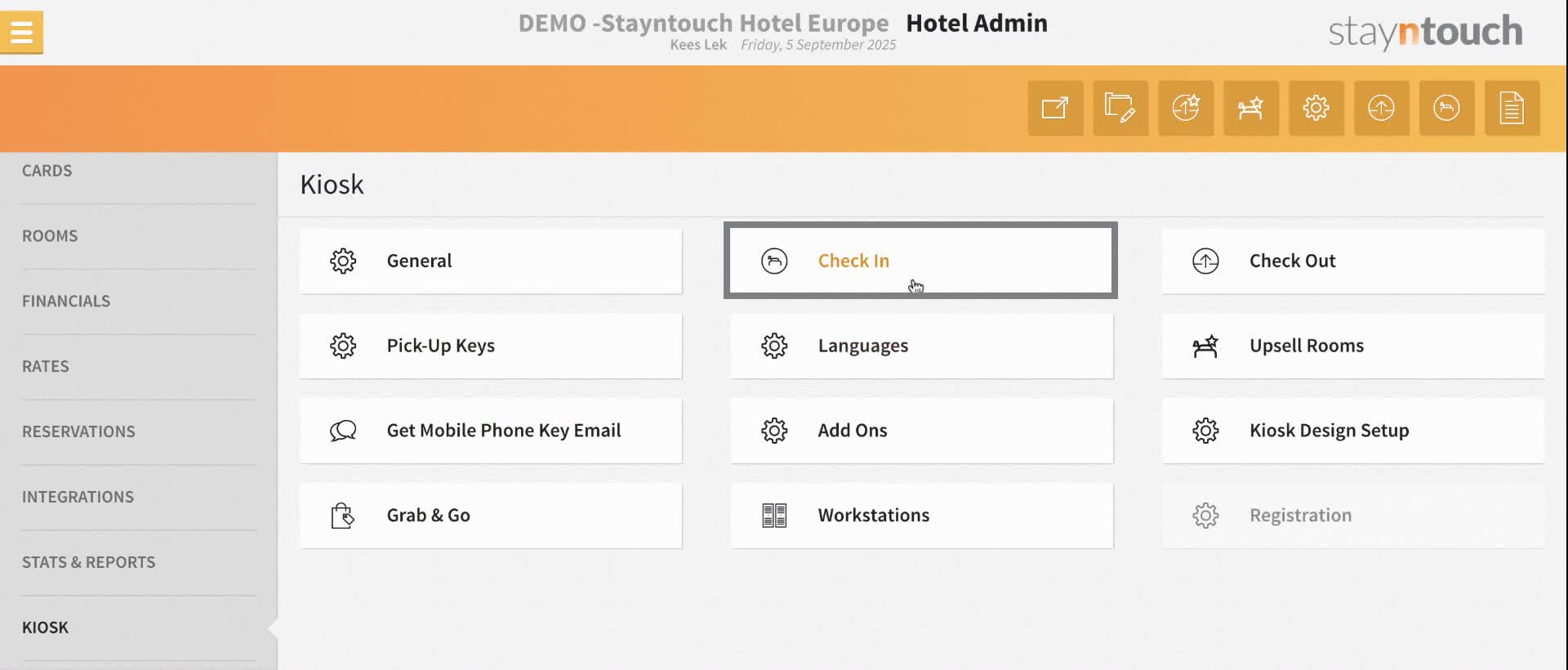Image resolution: width=1568 pixels, height=670 pixels.
Task: Select Integrations in the sidebar
Action: click(78, 498)
